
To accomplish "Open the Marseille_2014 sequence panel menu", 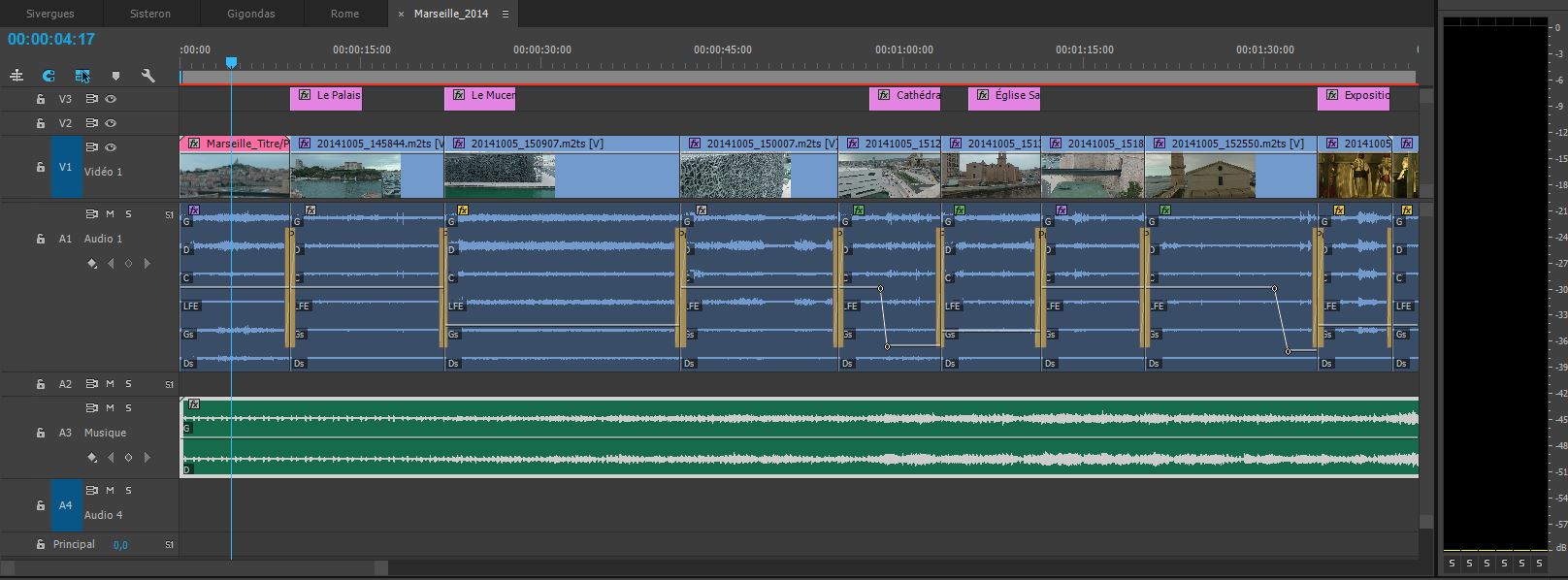I will pos(506,14).
